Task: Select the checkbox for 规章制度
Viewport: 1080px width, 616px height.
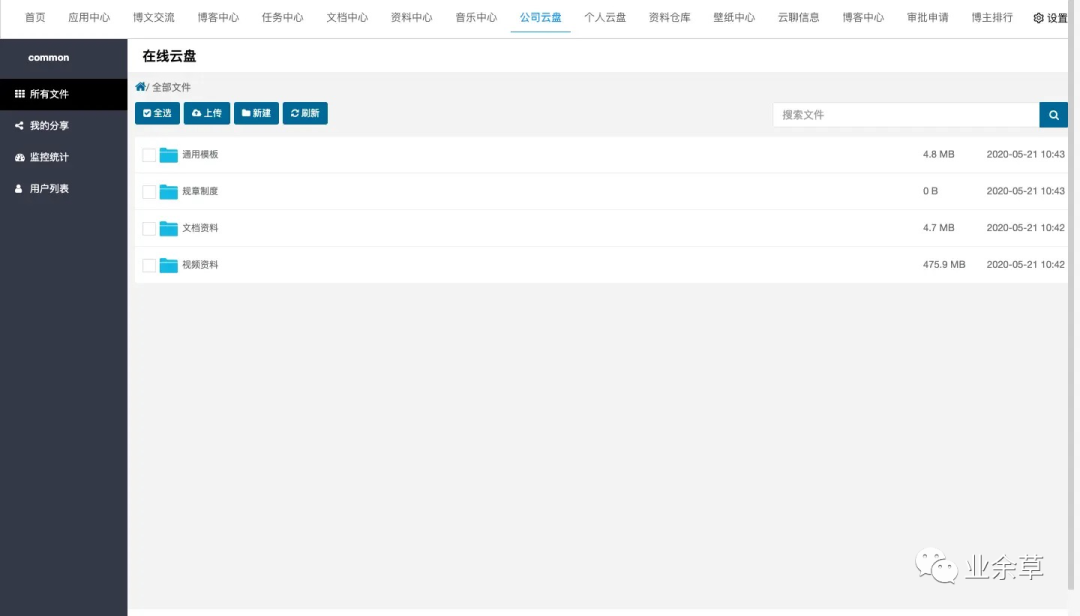Action: pos(149,192)
